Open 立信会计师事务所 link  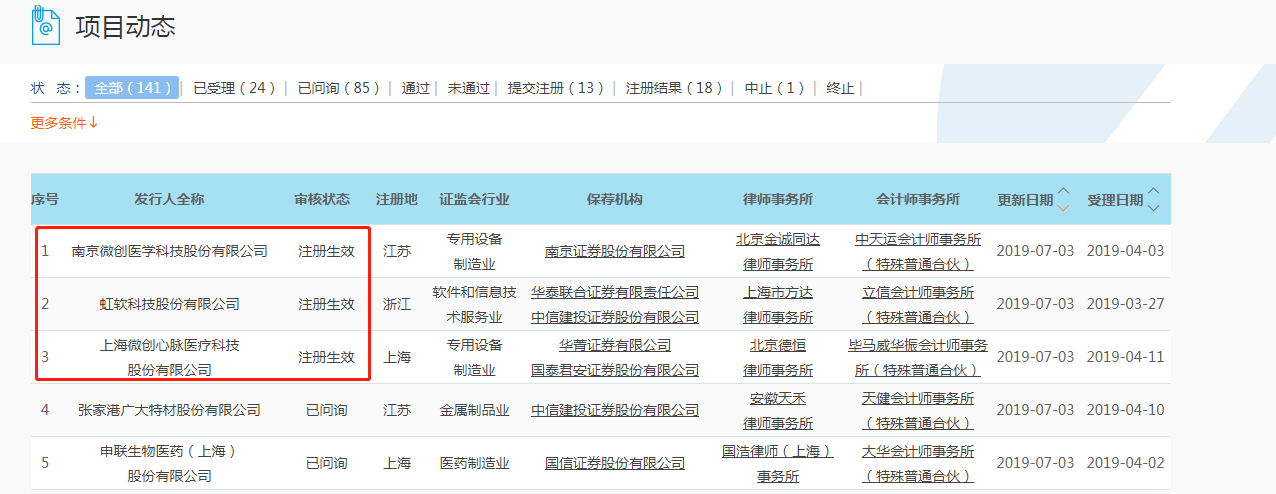coord(918,304)
